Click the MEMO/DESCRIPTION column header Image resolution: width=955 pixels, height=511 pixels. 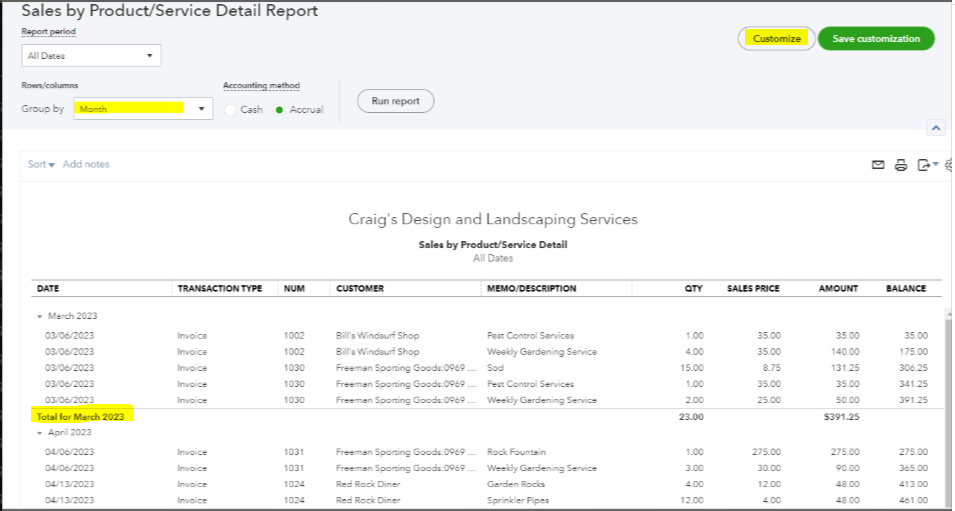[x=532, y=289]
